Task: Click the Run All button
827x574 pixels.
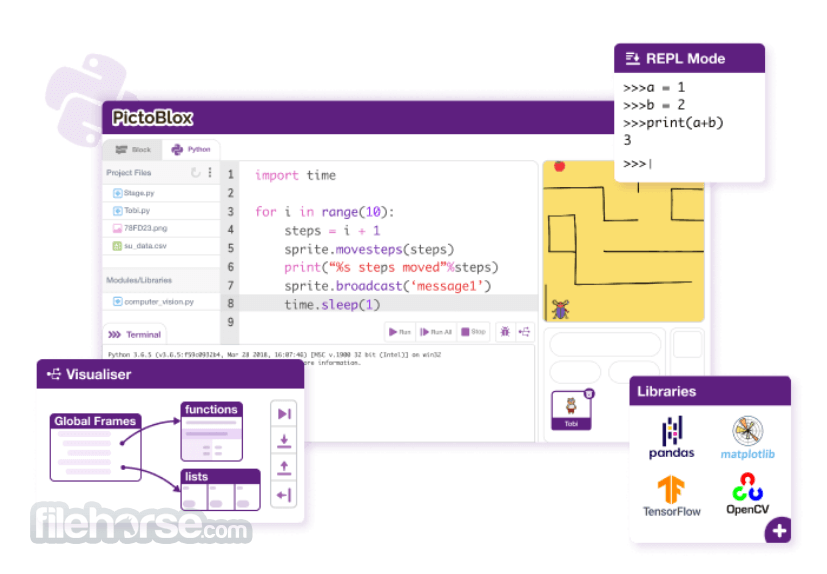Action: [436, 332]
